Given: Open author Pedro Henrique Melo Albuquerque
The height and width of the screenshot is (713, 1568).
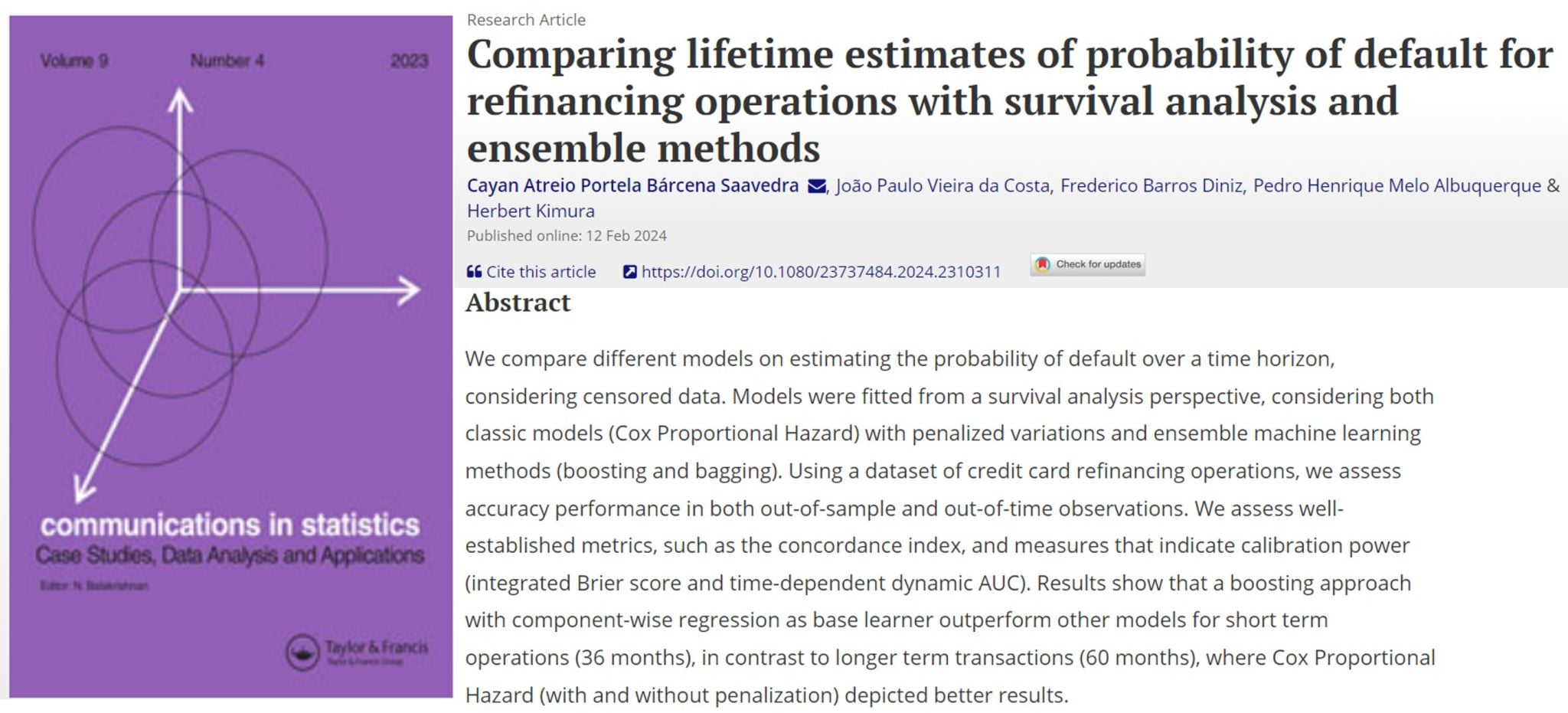Looking at the screenshot, I should (x=1396, y=185).
